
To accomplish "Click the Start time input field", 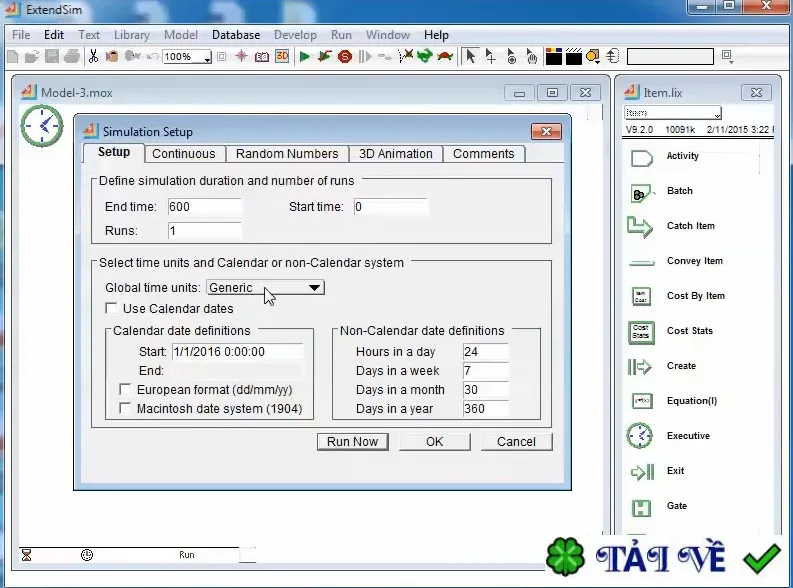I will pyautogui.click(x=390, y=207).
